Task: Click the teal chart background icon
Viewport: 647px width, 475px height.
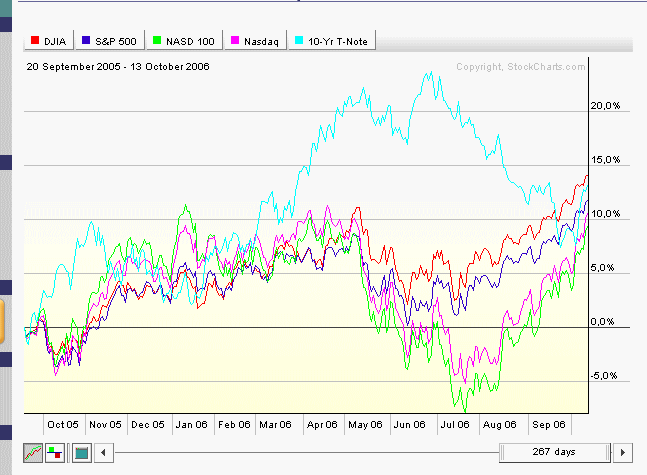Action: click(82, 453)
